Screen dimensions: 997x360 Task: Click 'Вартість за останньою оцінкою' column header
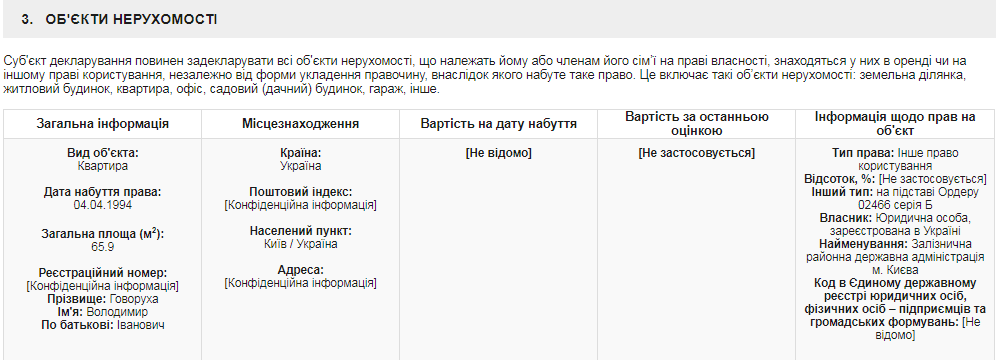[x=696, y=124]
